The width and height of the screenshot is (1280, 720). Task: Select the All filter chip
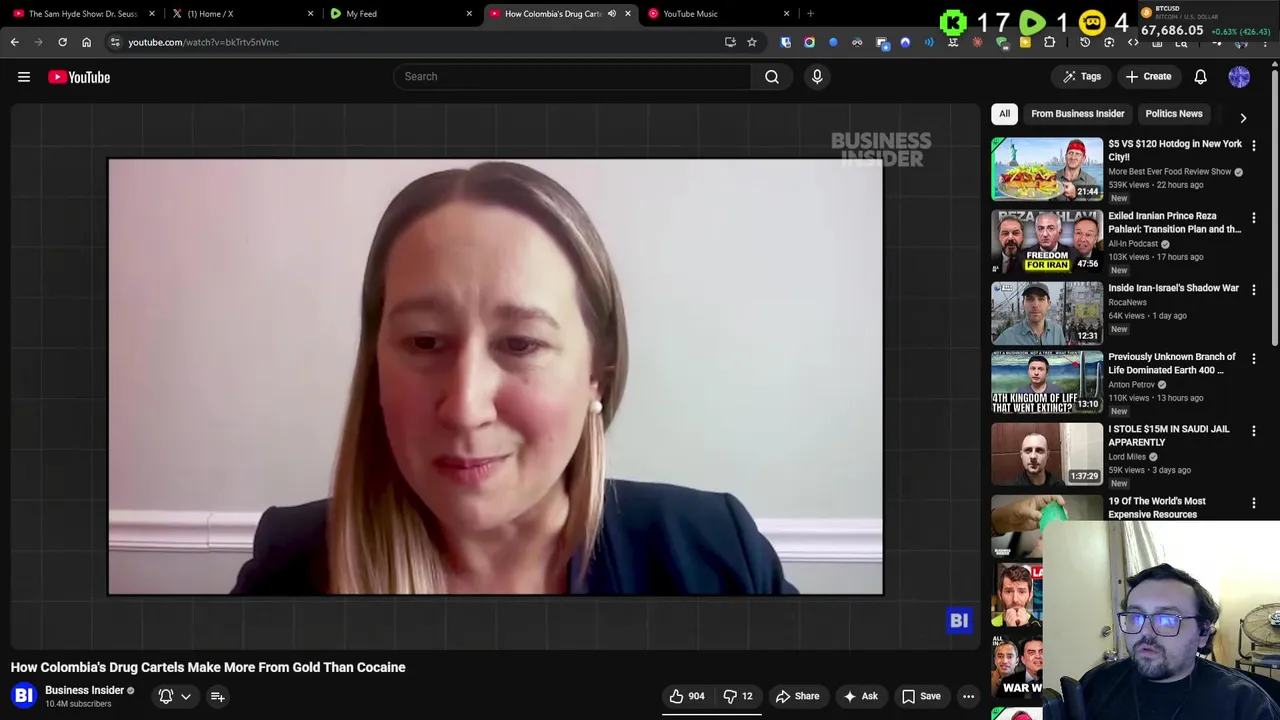[x=1004, y=114]
